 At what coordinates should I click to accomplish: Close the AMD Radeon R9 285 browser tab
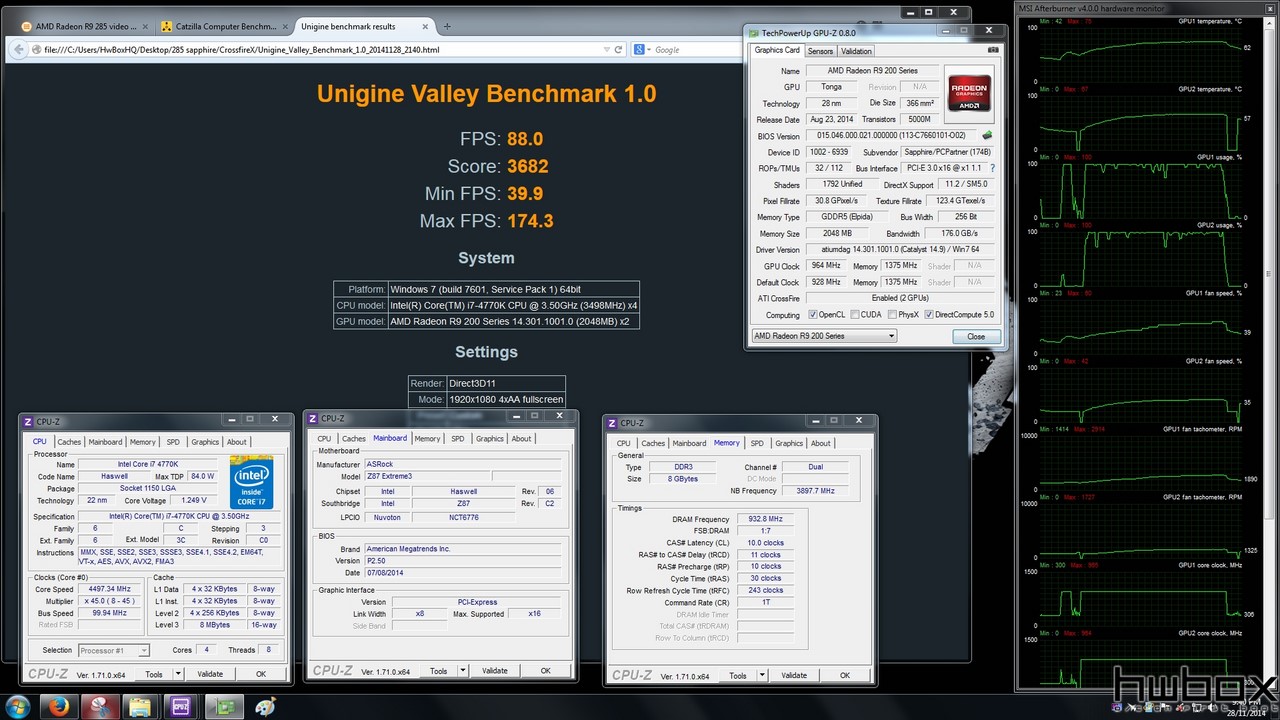[x=145, y=26]
